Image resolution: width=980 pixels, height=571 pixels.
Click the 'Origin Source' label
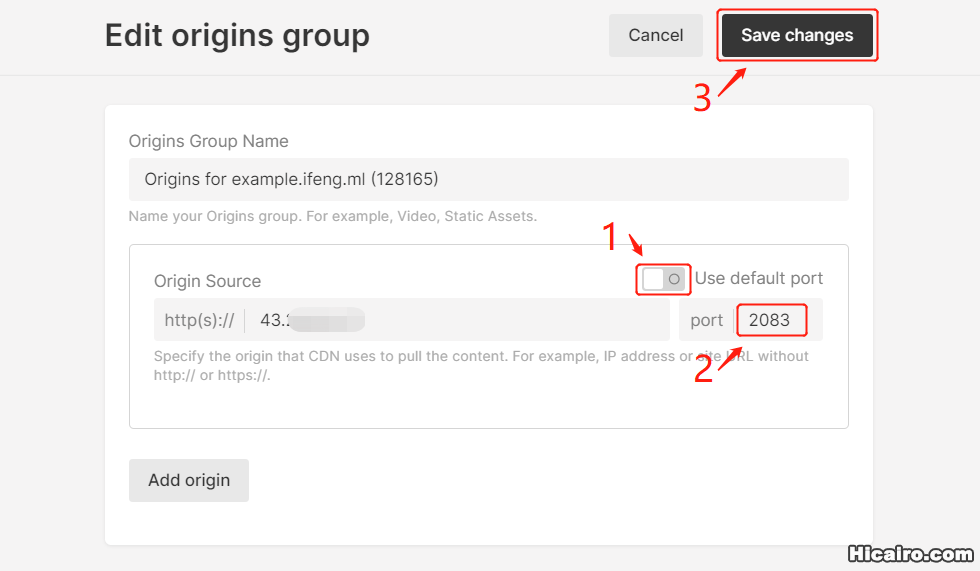click(208, 281)
